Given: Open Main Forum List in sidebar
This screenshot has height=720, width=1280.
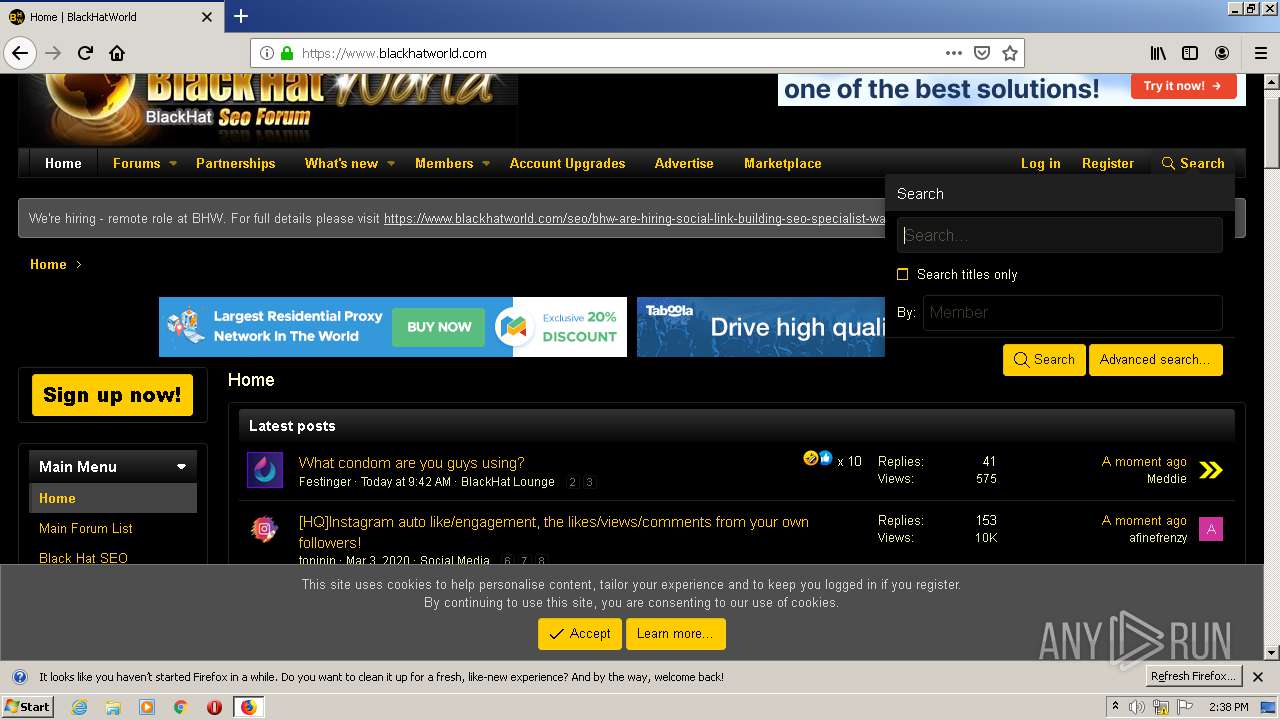Looking at the screenshot, I should [x=86, y=528].
